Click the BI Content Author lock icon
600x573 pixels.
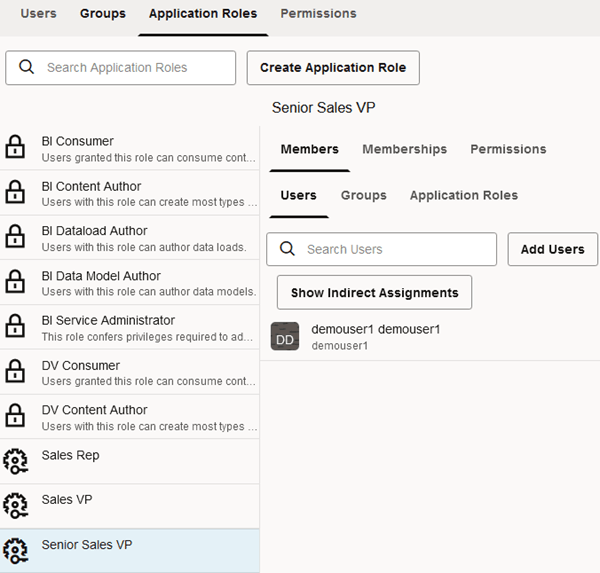coord(16,193)
